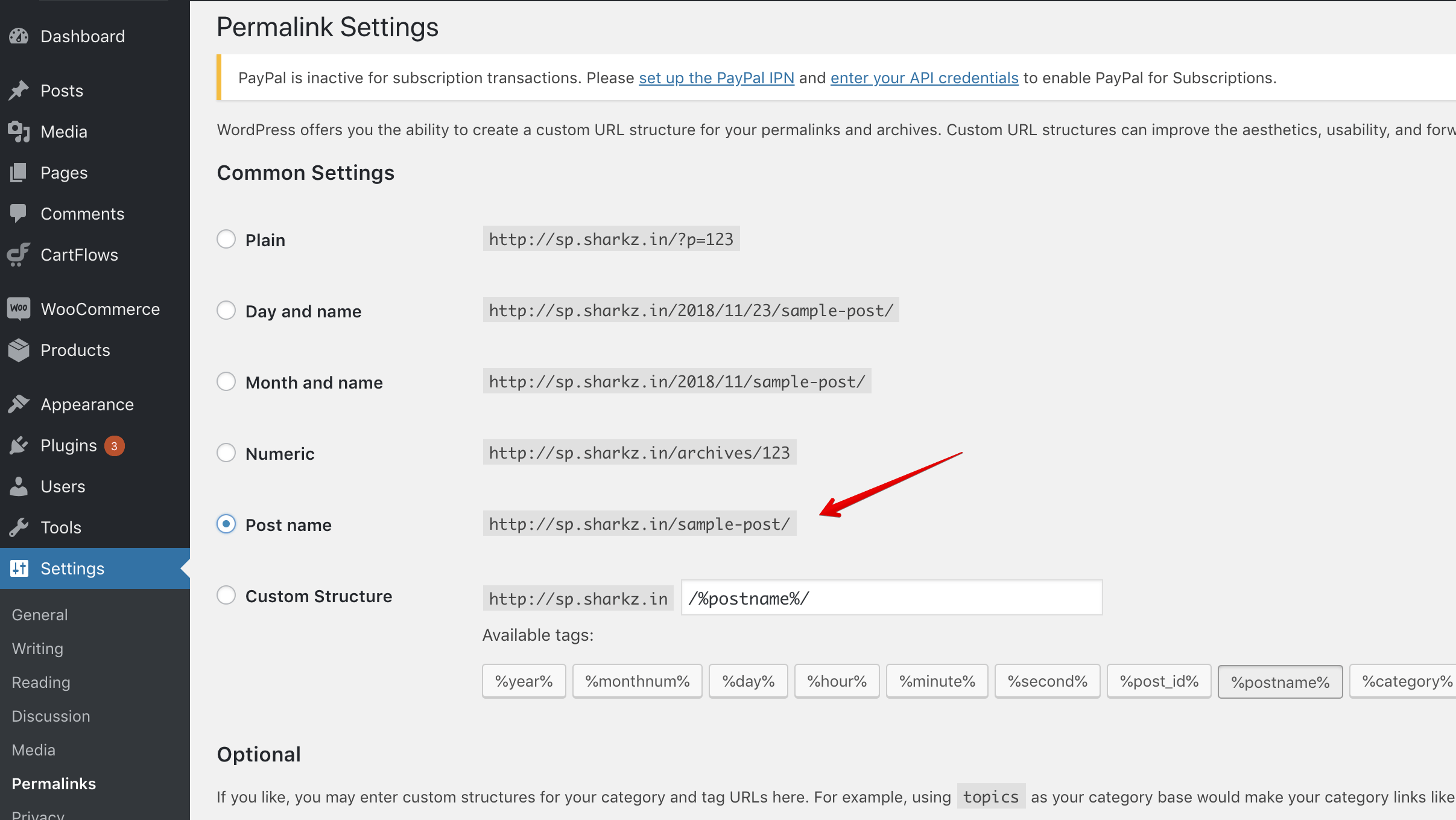This screenshot has height=820, width=1456.
Task: Select the Custom Structure radio button
Action: (226, 596)
